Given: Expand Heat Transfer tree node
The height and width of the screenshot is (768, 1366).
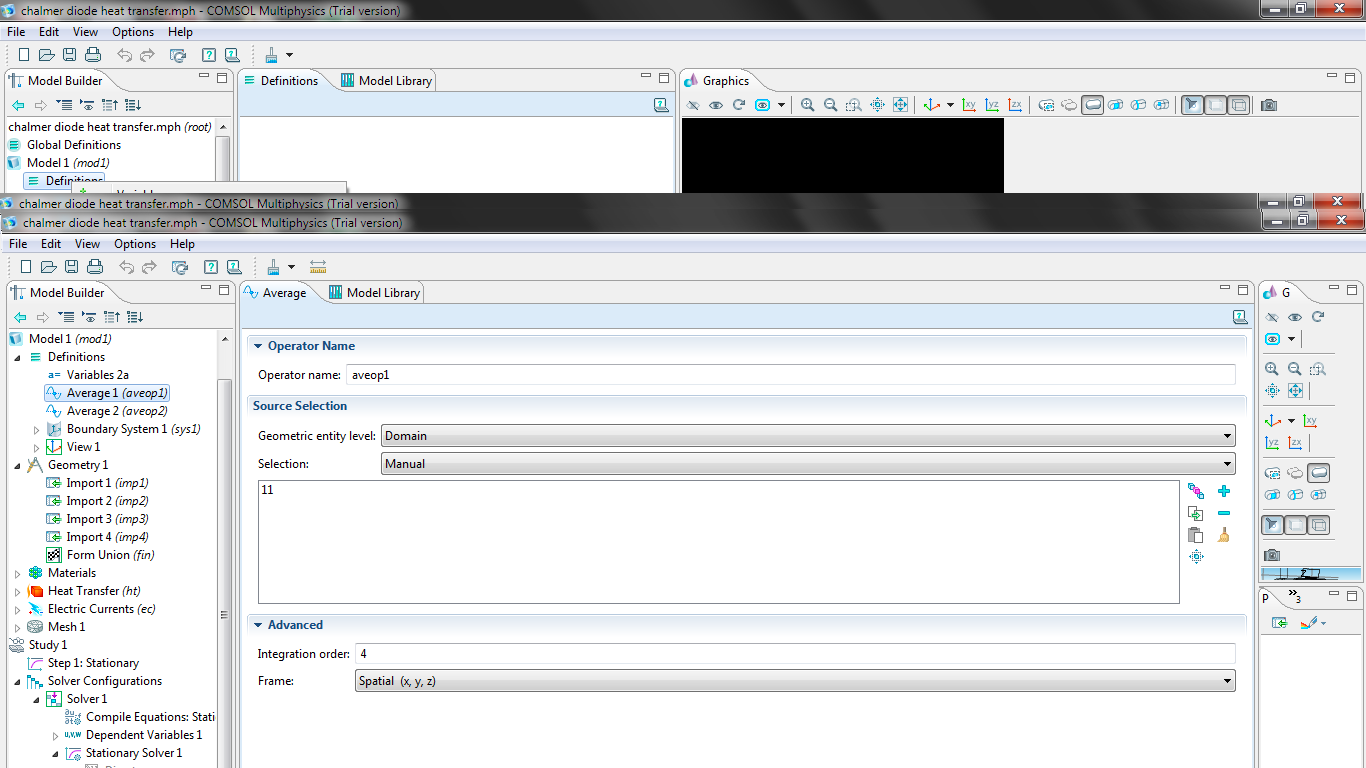Looking at the screenshot, I should (x=17, y=592).
